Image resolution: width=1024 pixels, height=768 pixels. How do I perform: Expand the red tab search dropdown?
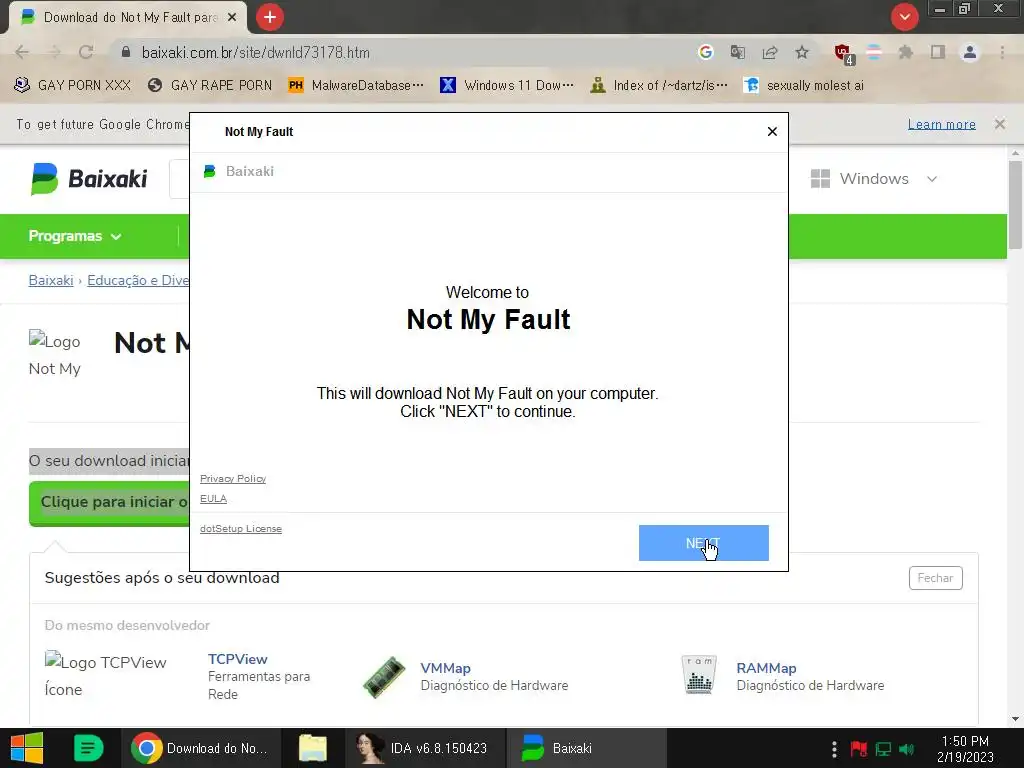[x=904, y=17]
